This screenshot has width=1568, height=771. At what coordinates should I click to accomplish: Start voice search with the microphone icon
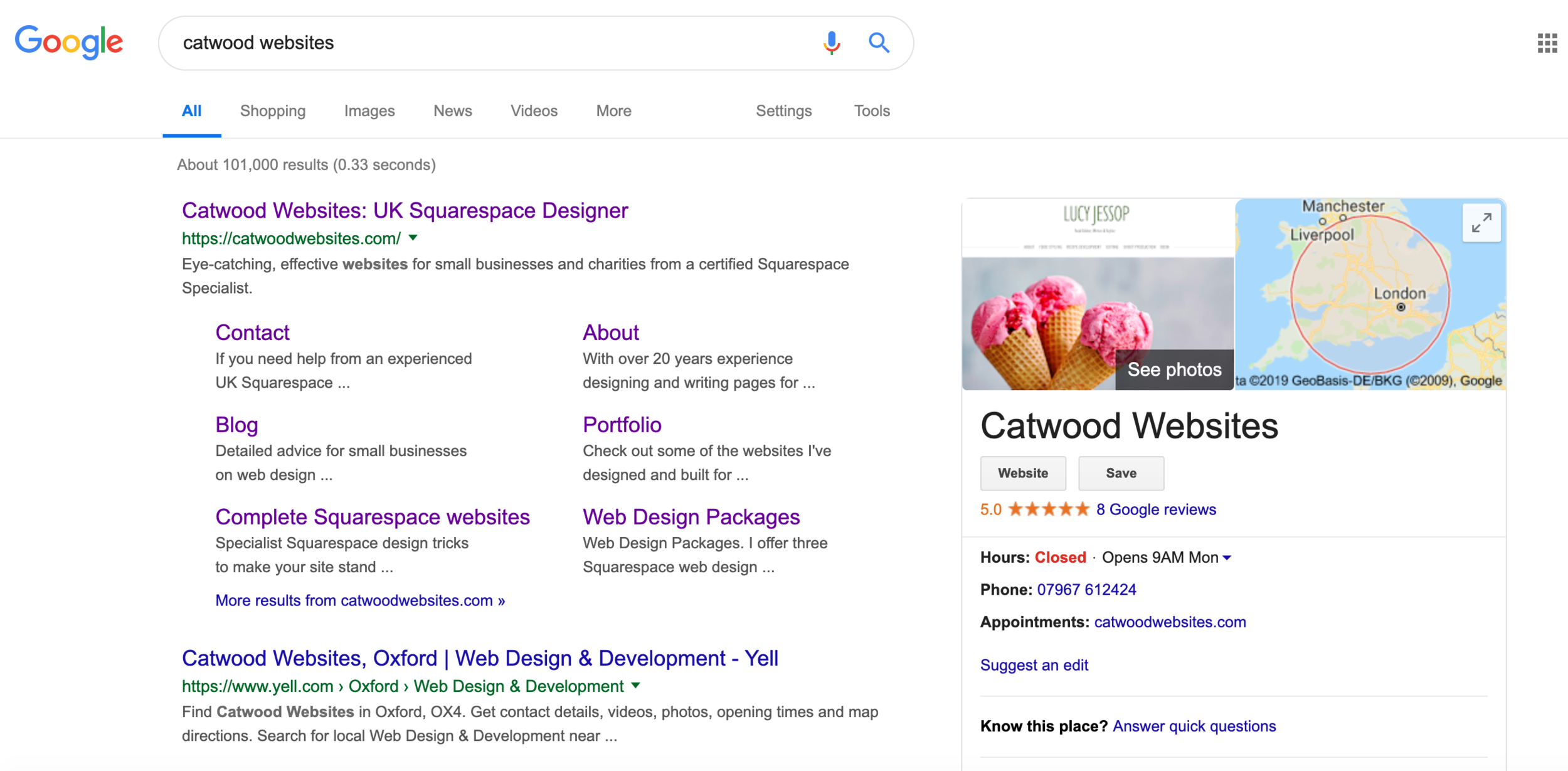[x=832, y=43]
